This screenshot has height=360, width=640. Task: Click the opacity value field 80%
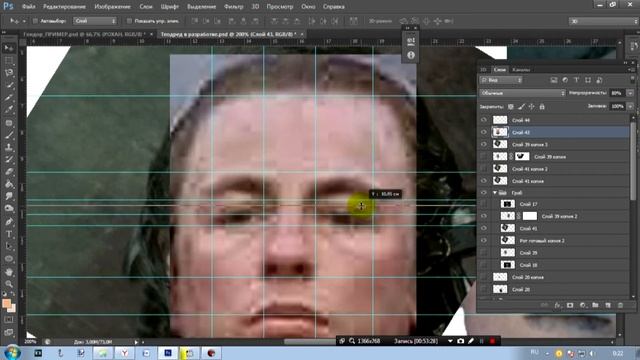(617, 93)
